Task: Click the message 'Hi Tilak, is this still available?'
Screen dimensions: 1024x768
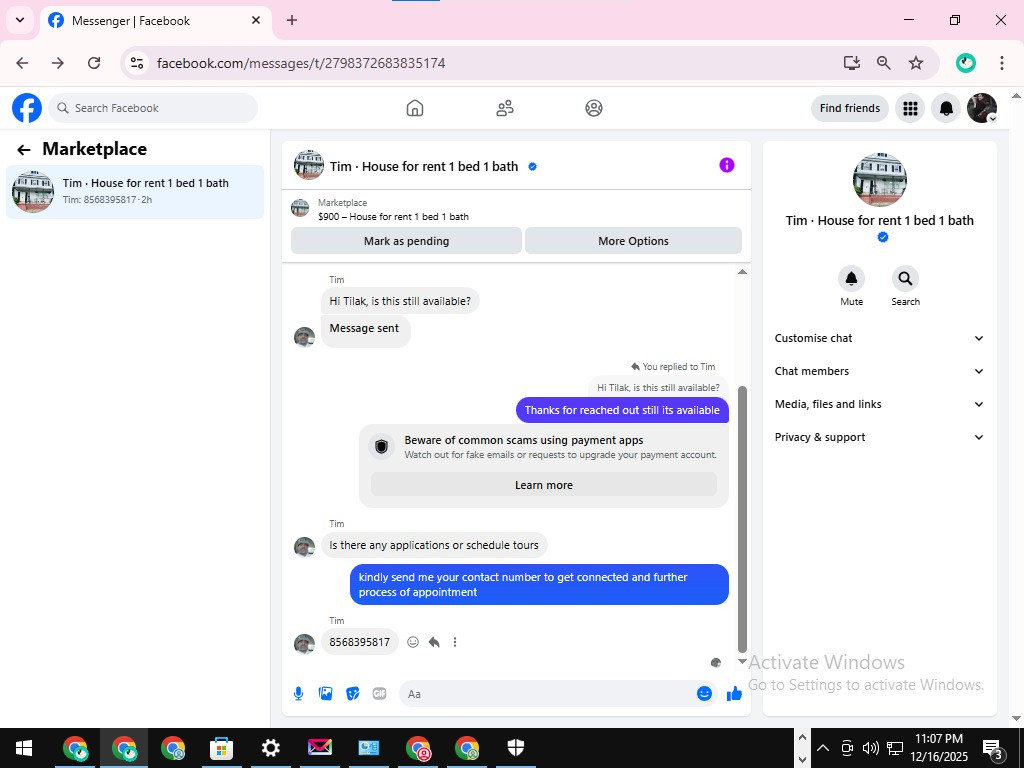Action: click(x=400, y=301)
